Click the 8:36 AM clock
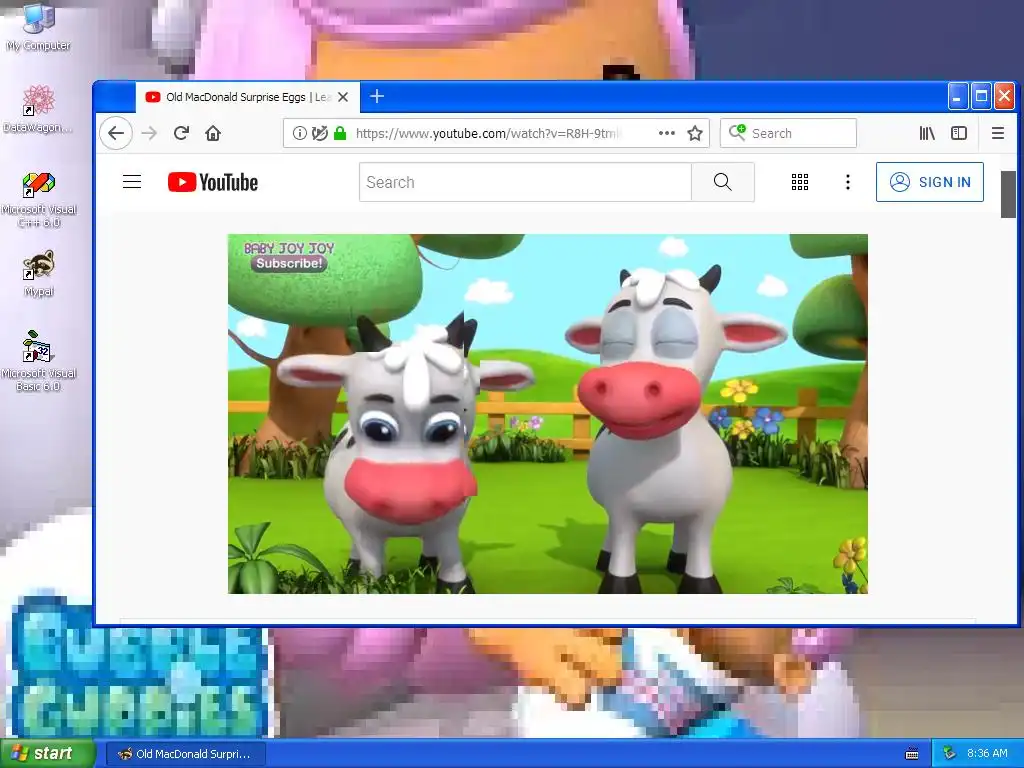Screen dimensions: 1024x768 (987, 753)
